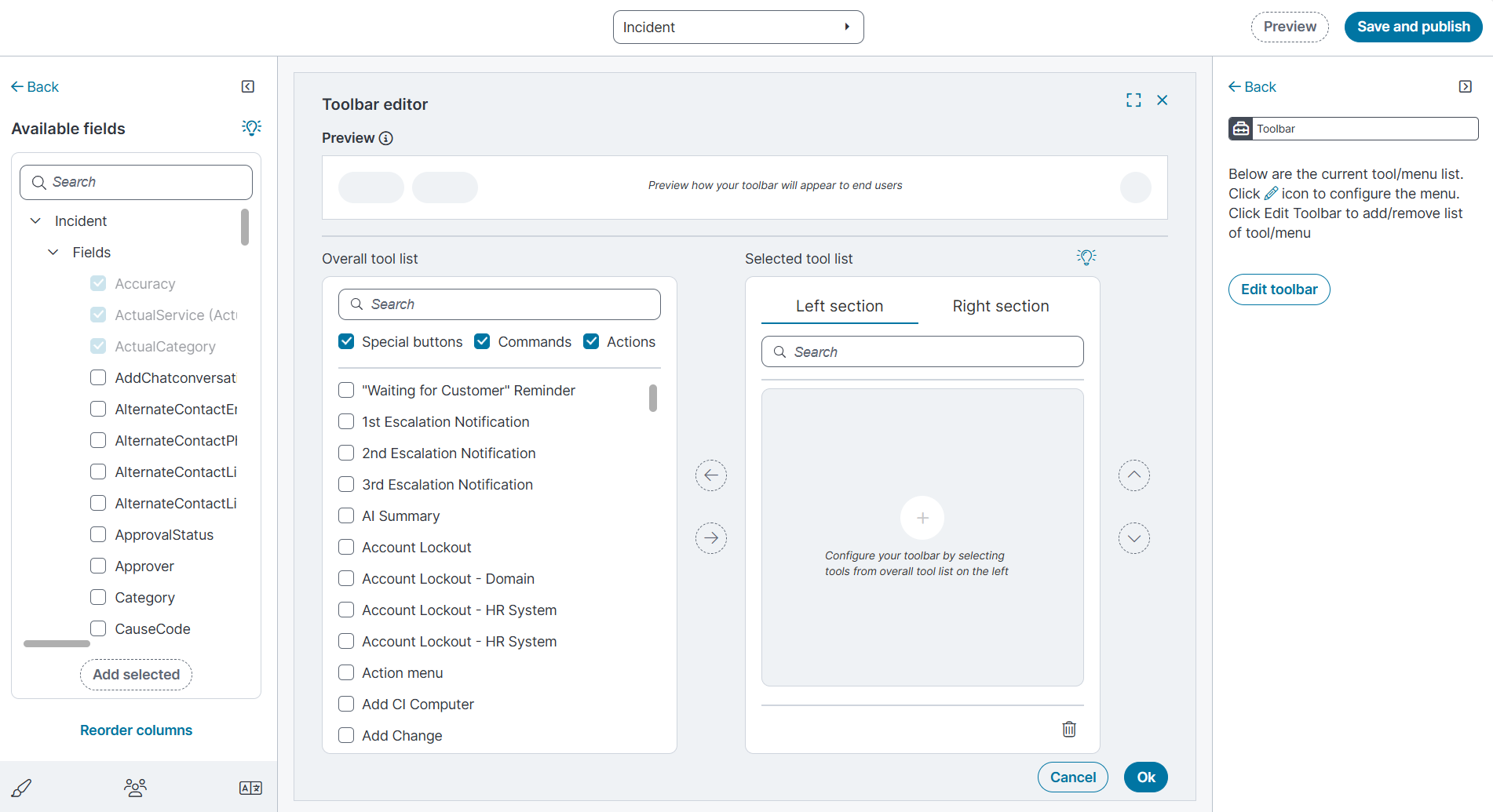This screenshot has height=812, width=1493.
Task: Switch to the Right section tab
Action: tap(1000, 306)
